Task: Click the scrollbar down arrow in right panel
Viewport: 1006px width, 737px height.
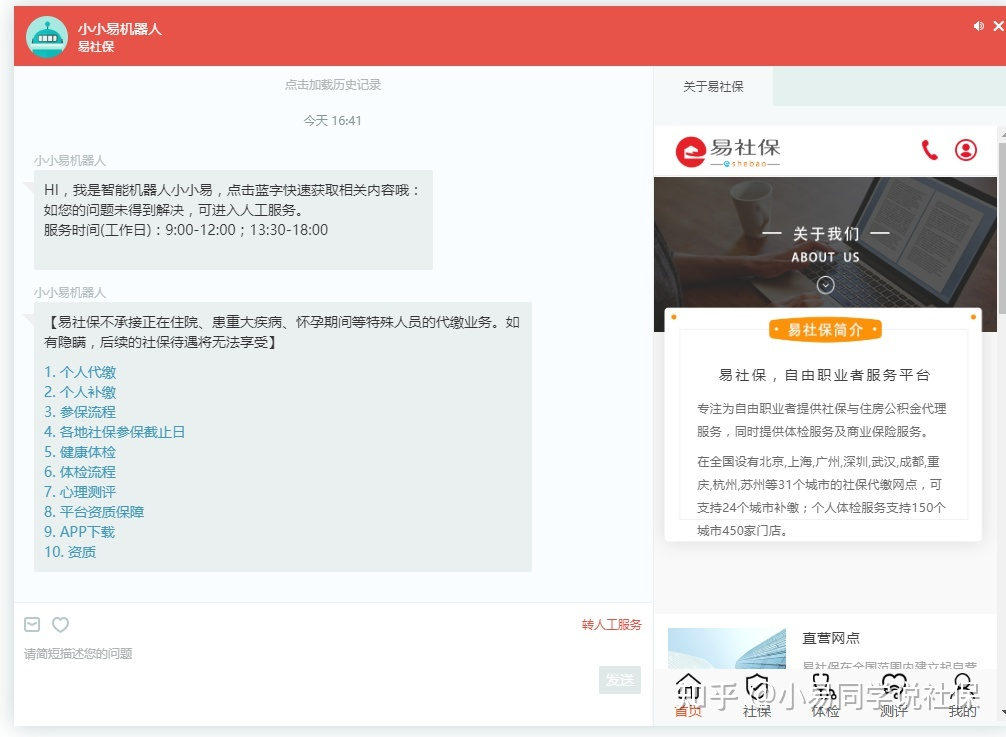Action: point(1002,712)
